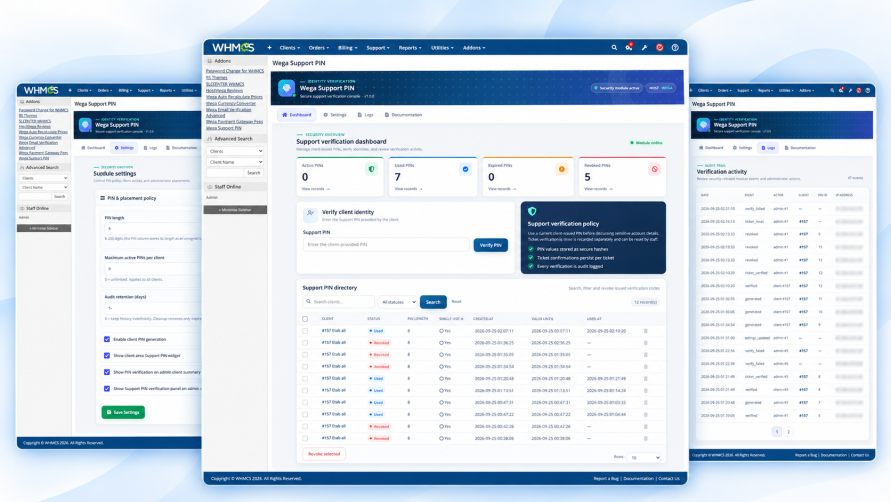Click the orange icon on Expired PINs card
Image resolution: width=891 pixels, height=502 pixels.
(561, 169)
